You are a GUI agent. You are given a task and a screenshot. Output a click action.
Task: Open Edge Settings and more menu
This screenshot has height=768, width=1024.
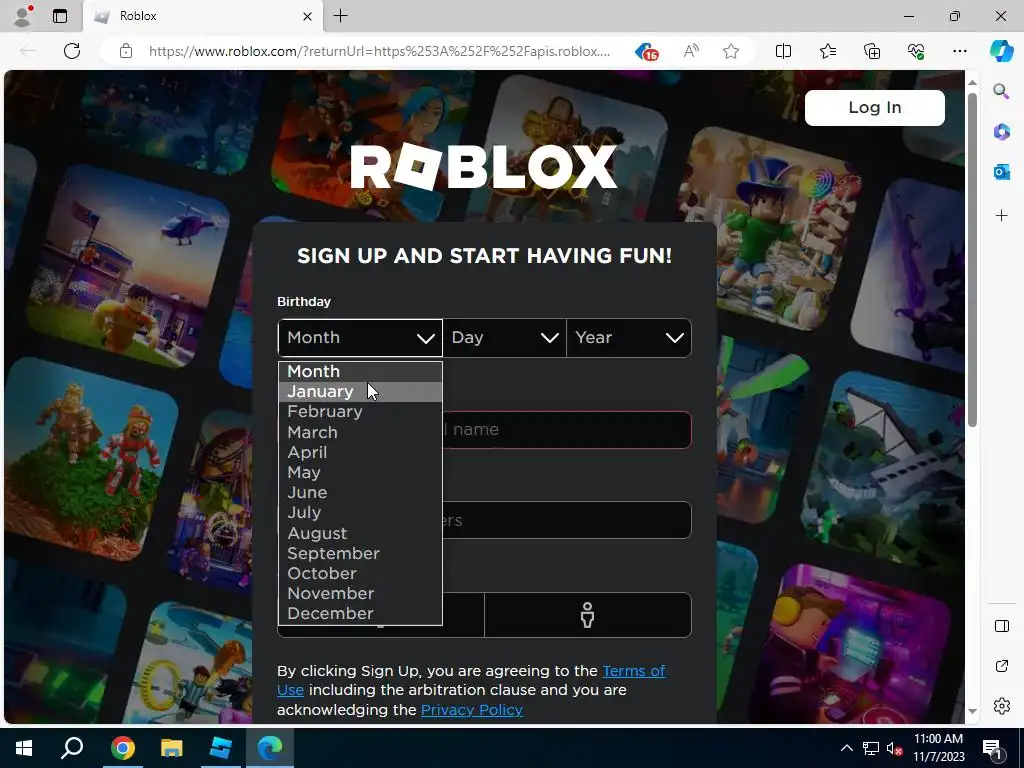(959, 51)
